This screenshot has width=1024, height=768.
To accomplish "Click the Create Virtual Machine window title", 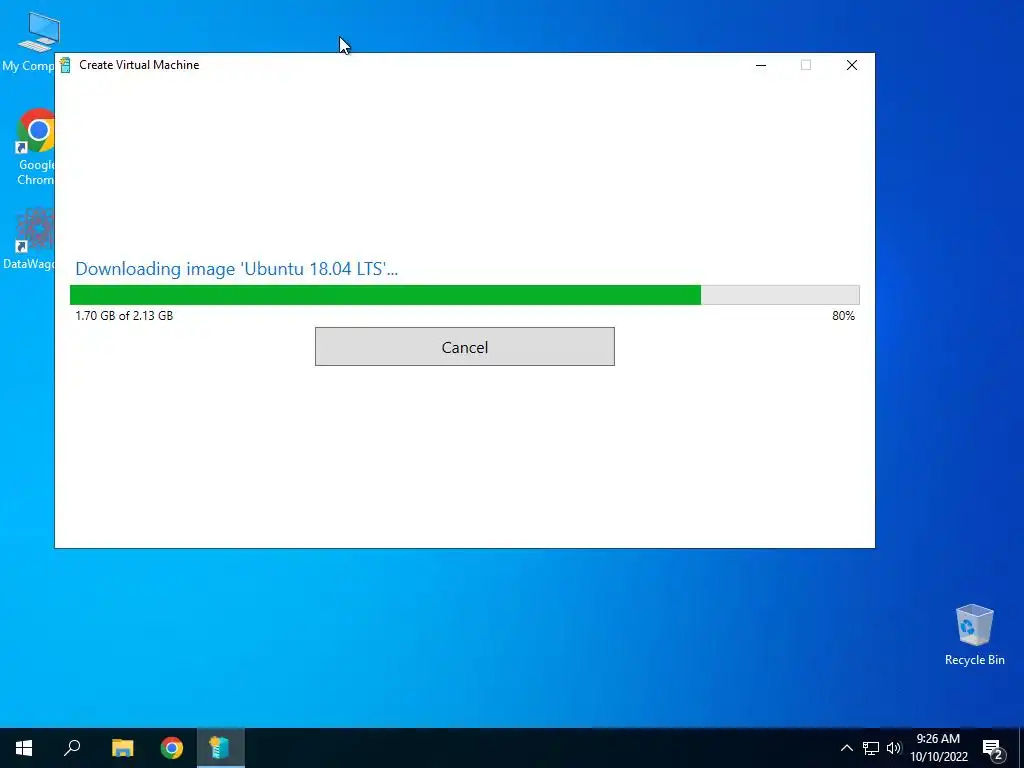I will coord(139,65).
